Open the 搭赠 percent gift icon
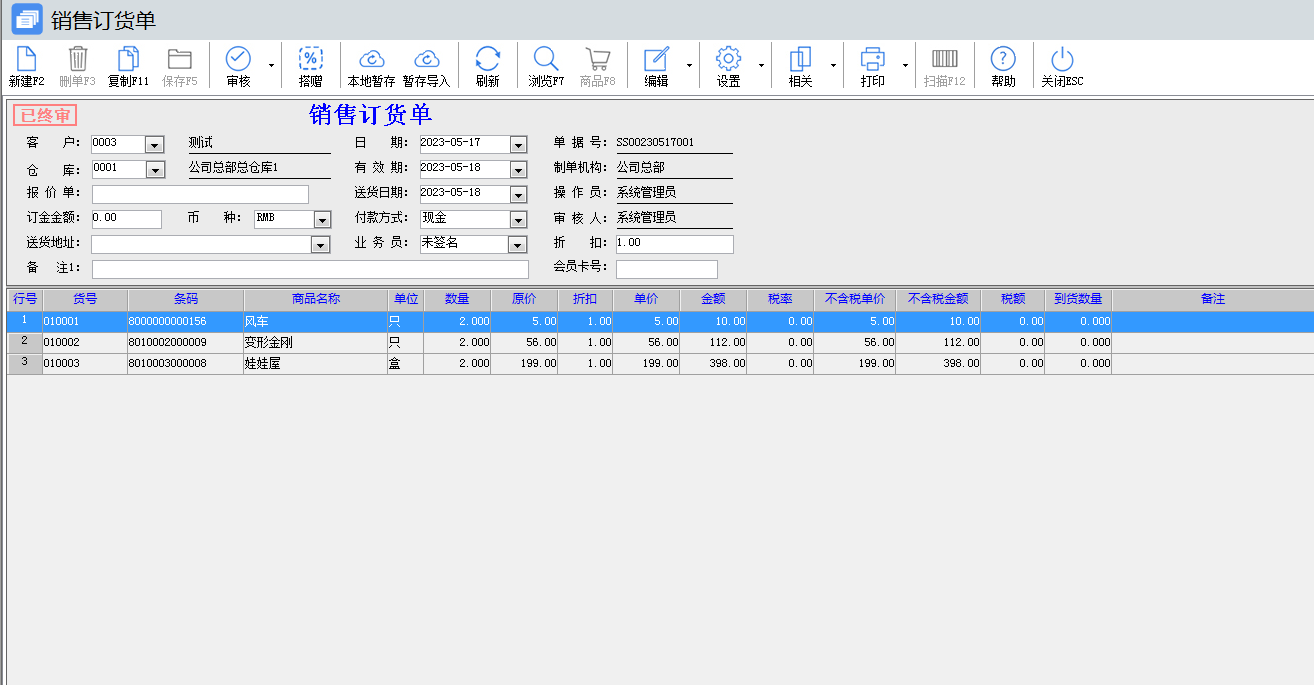 click(310, 60)
